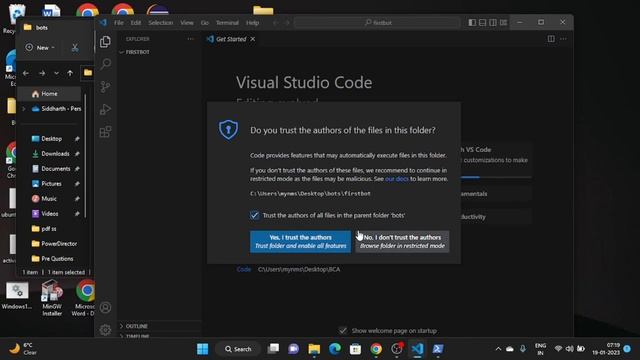640x360 pixels.
Task: Expand Siddharth - Personal OneDrive node
Action: point(24,109)
